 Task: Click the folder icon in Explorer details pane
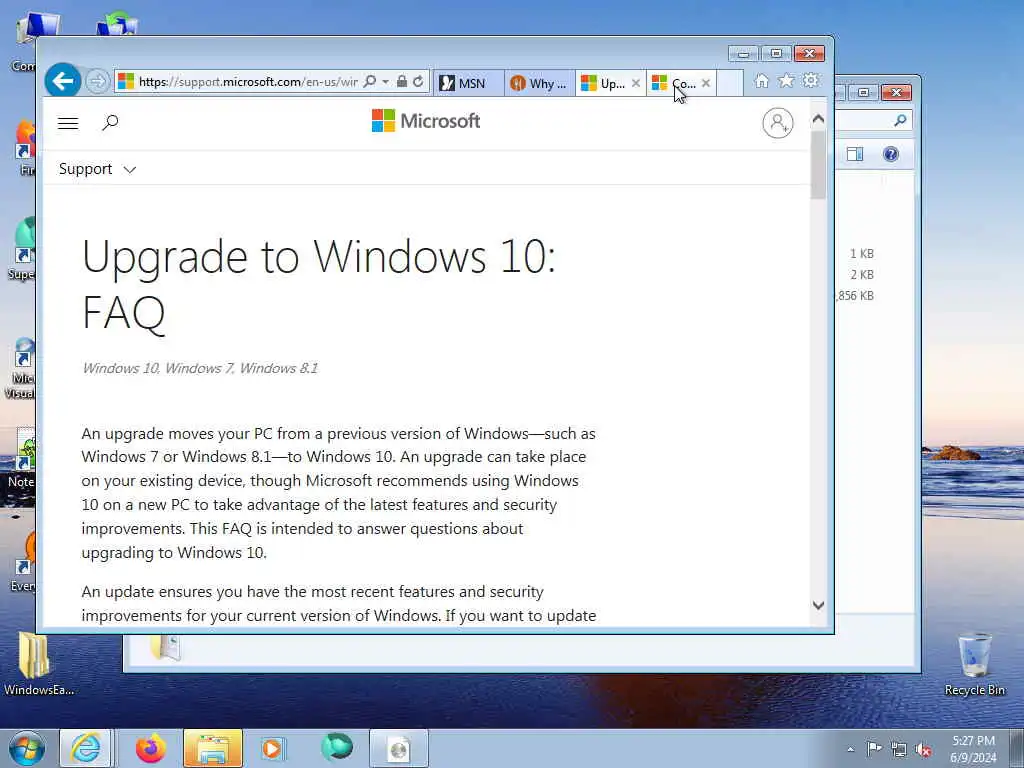coord(165,648)
